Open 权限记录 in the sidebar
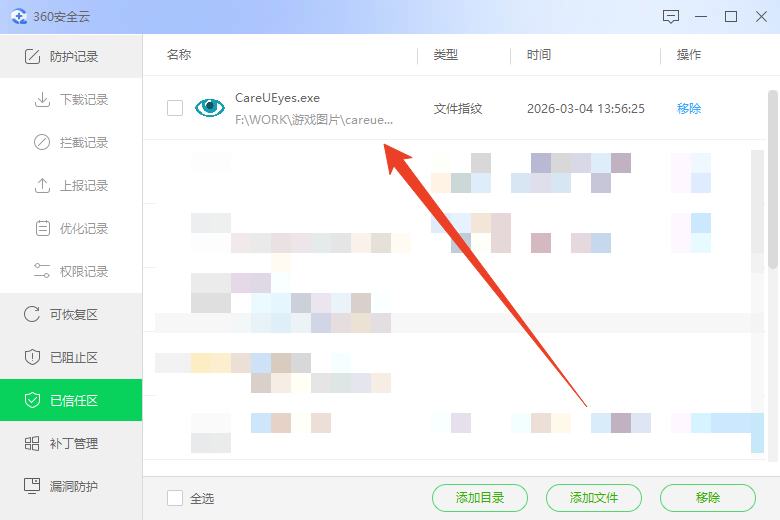 (83, 272)
